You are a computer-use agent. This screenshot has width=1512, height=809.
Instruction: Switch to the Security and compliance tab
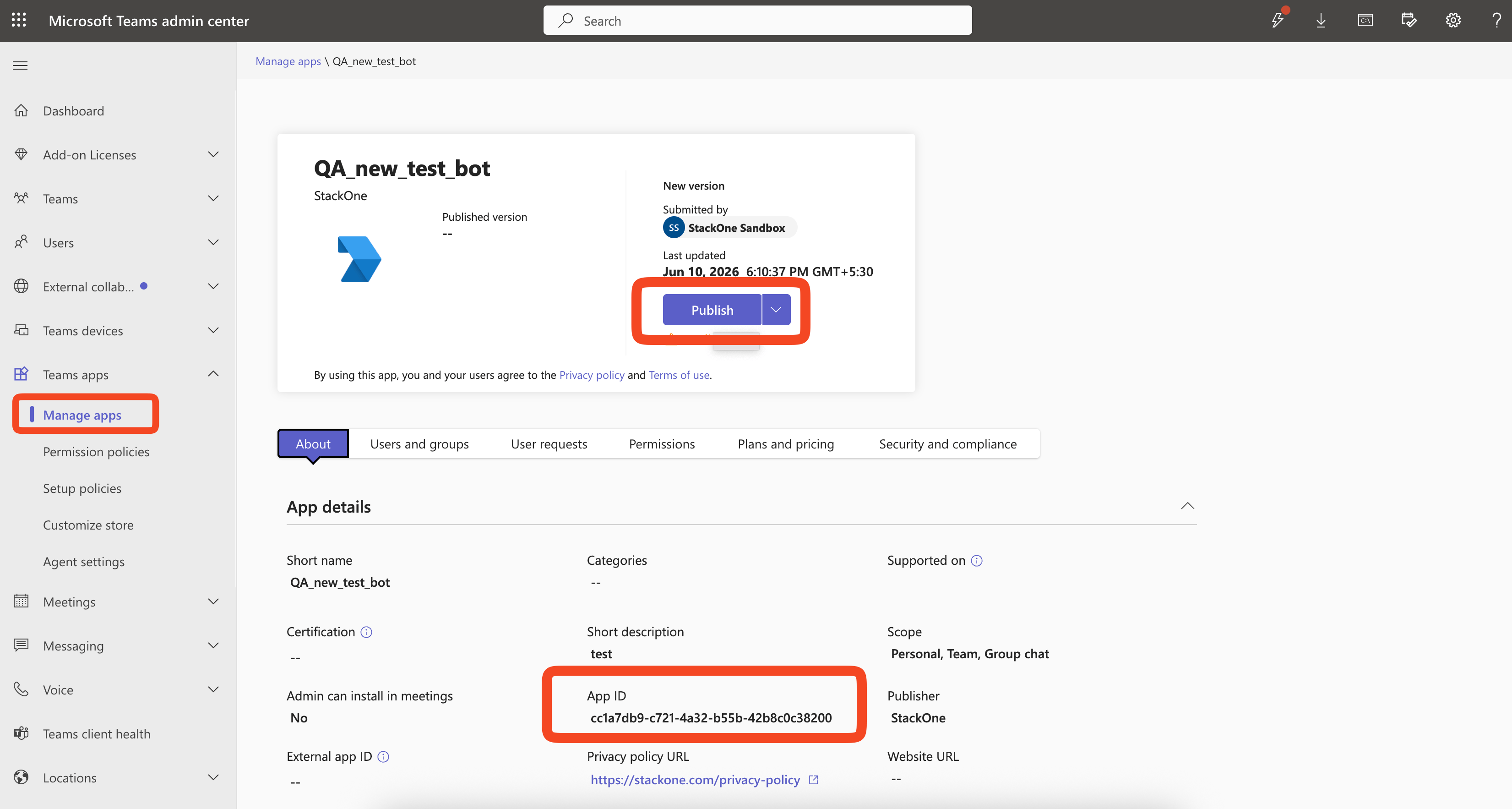pos(947,444)
